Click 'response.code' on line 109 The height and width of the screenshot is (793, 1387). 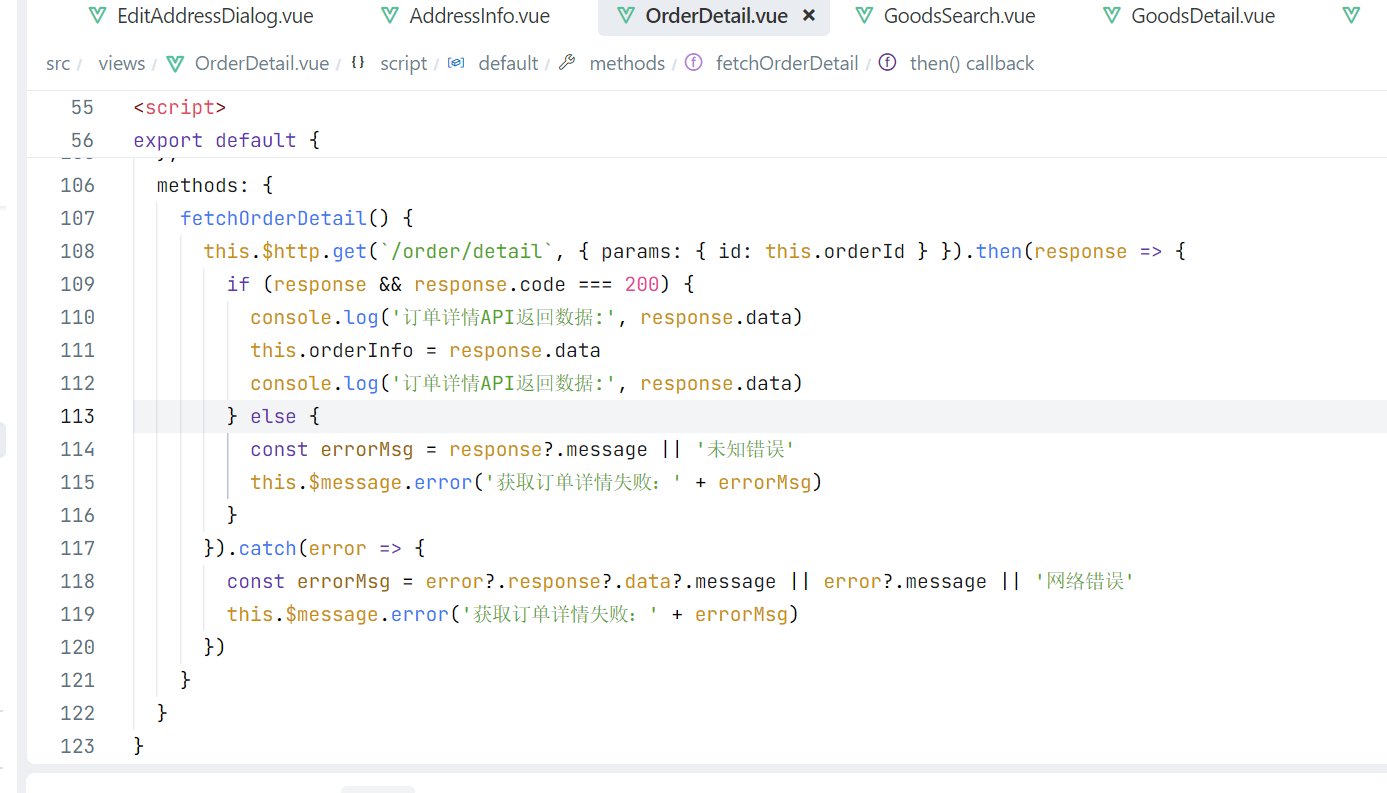point(490,284)
